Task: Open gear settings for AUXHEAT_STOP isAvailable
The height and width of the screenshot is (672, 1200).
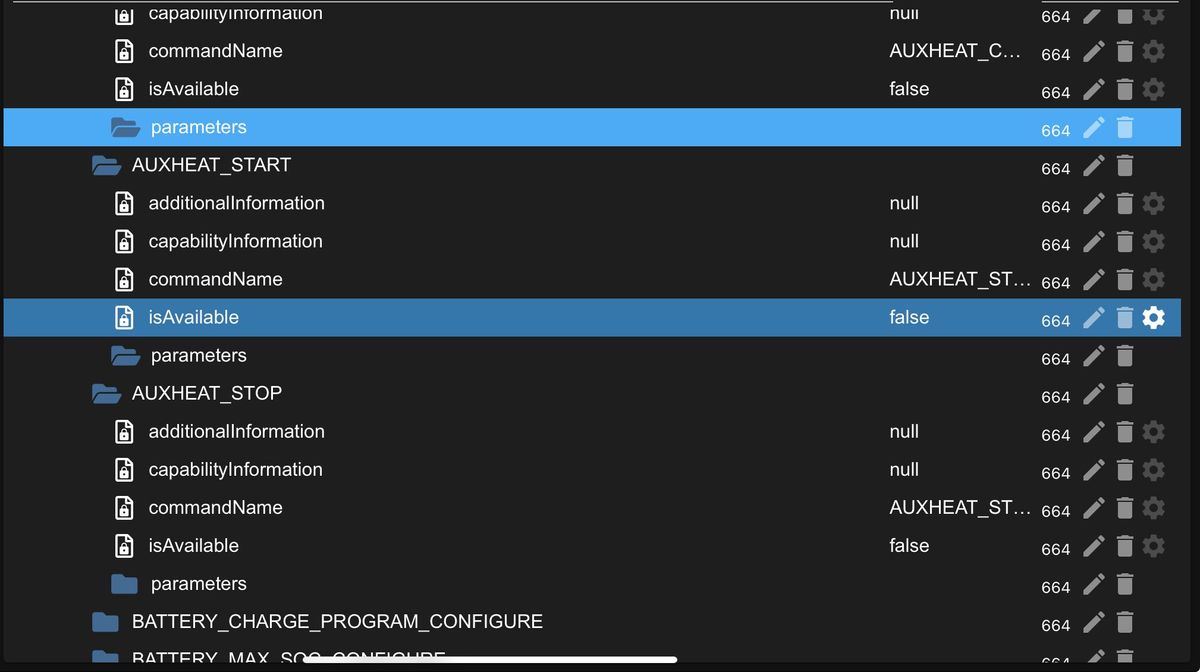Action: 1153,546
